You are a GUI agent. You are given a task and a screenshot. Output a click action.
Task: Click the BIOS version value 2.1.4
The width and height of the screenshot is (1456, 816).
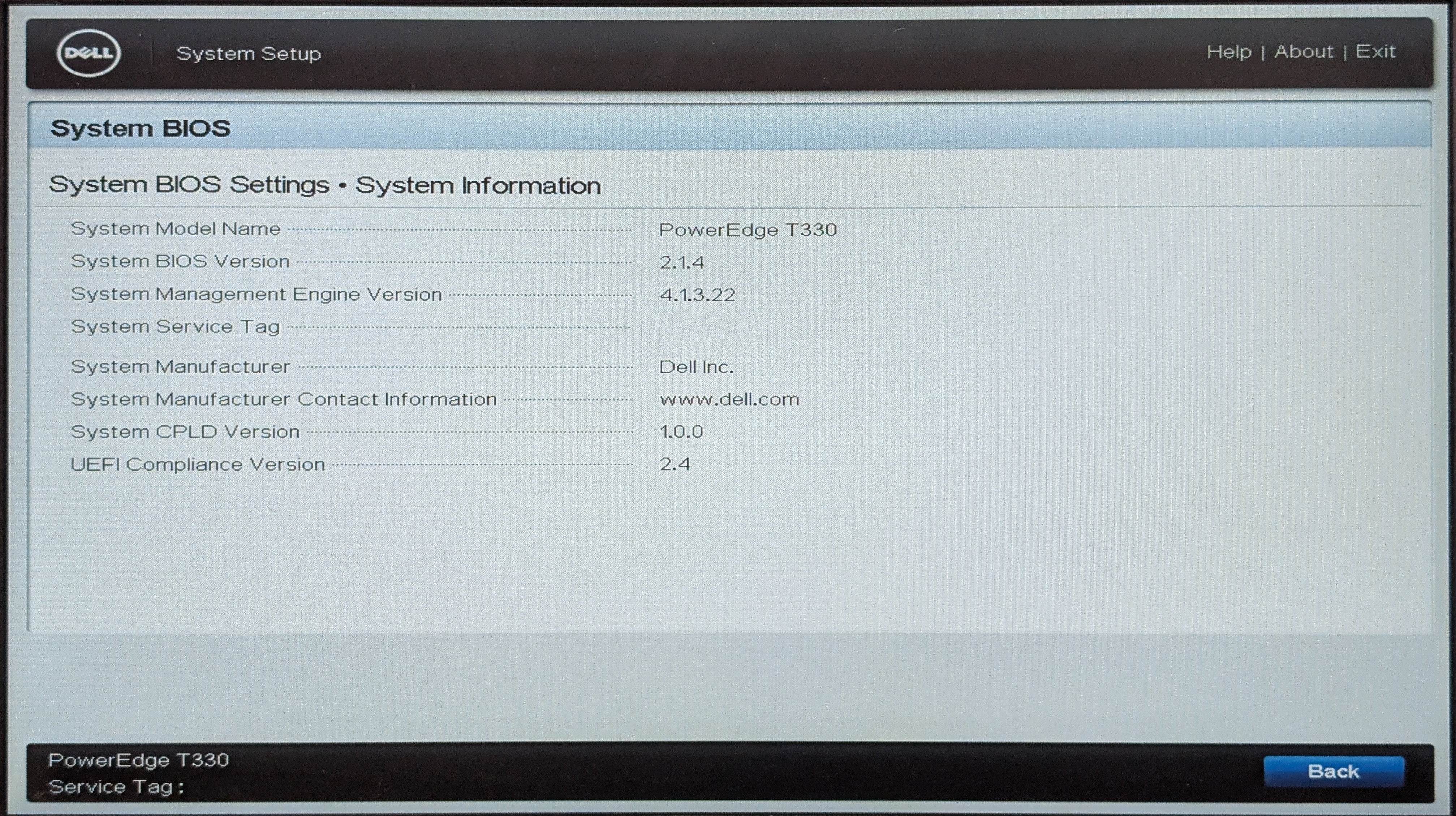(682, 263)
